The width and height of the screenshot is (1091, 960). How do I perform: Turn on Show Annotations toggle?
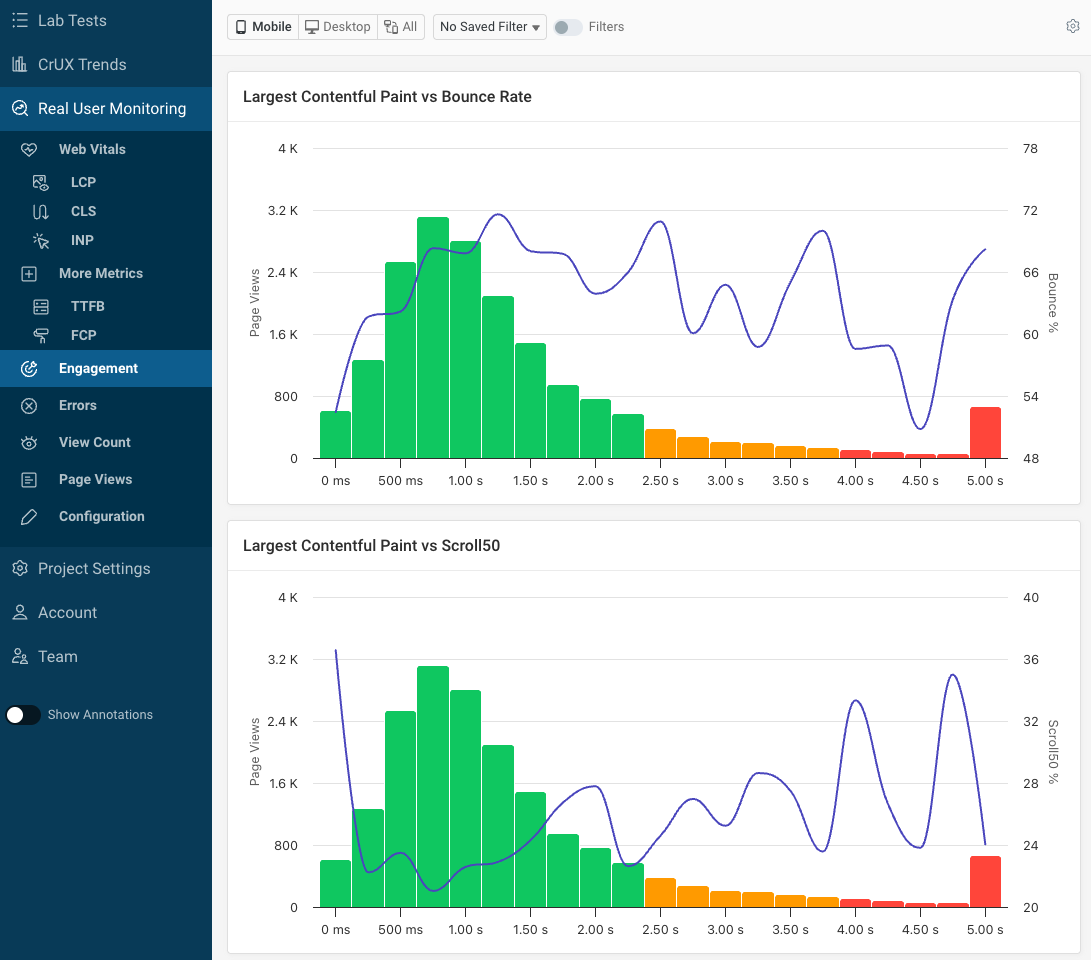click(23, 715)
